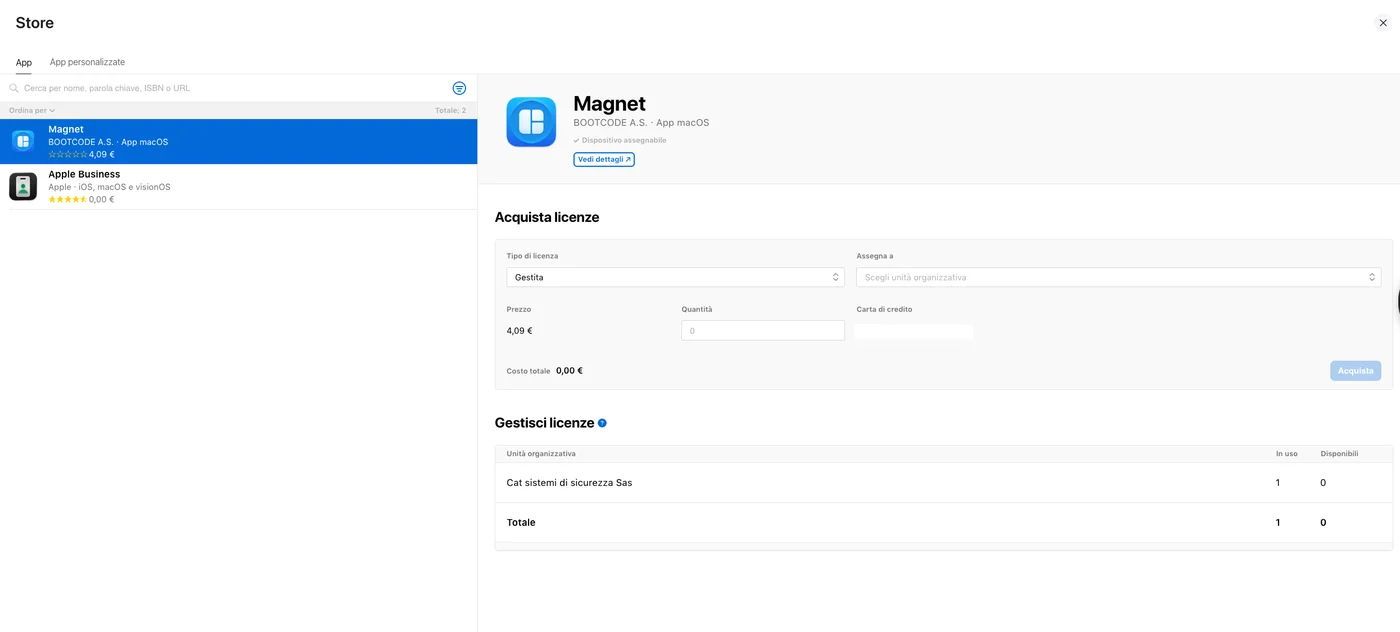This screenshot has width=1400, height=632.
Task: Click the Carta di credito field
Action: coord(914,331)
